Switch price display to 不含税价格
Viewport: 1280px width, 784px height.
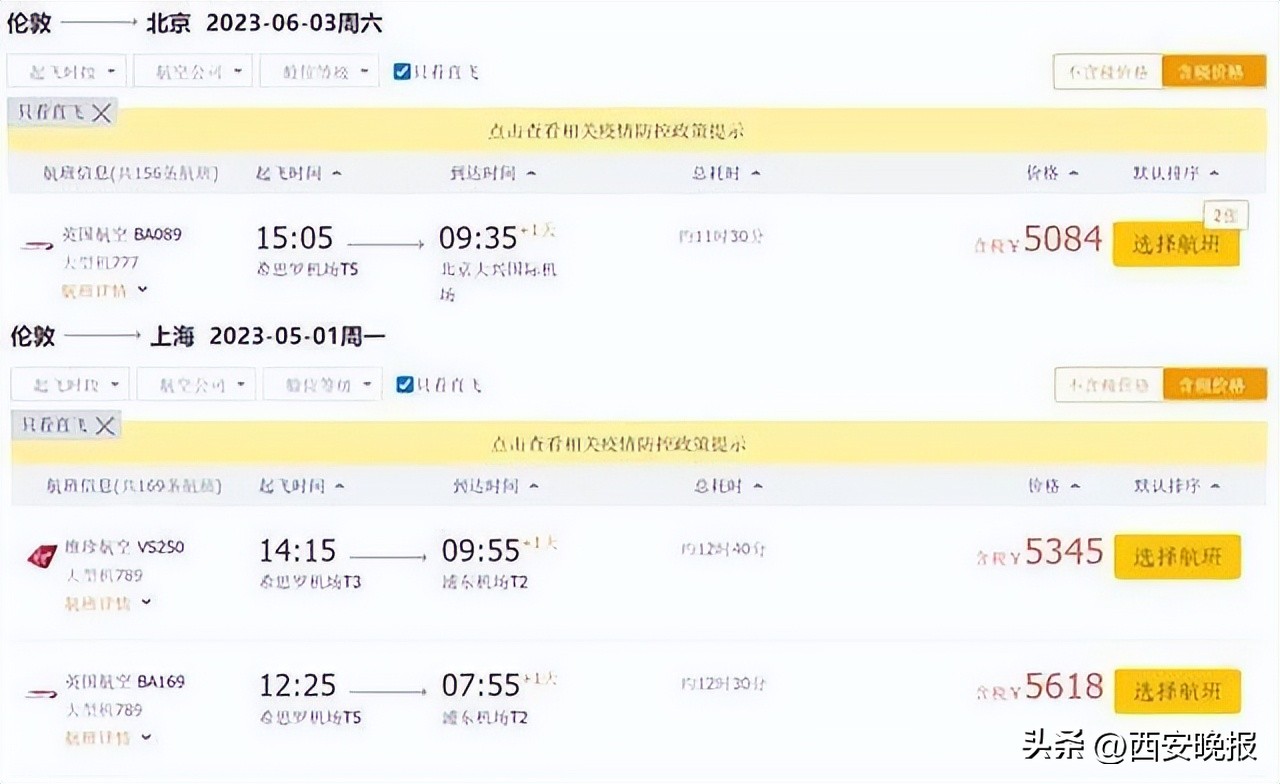point(1107,71)
